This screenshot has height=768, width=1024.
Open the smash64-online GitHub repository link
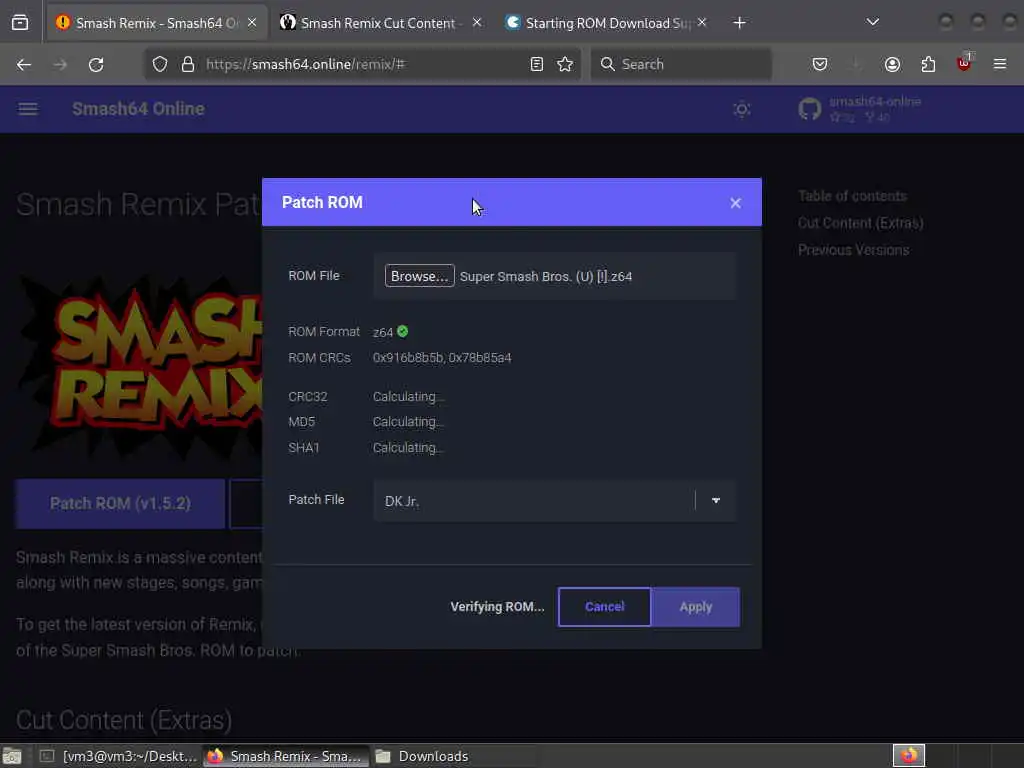861,109
